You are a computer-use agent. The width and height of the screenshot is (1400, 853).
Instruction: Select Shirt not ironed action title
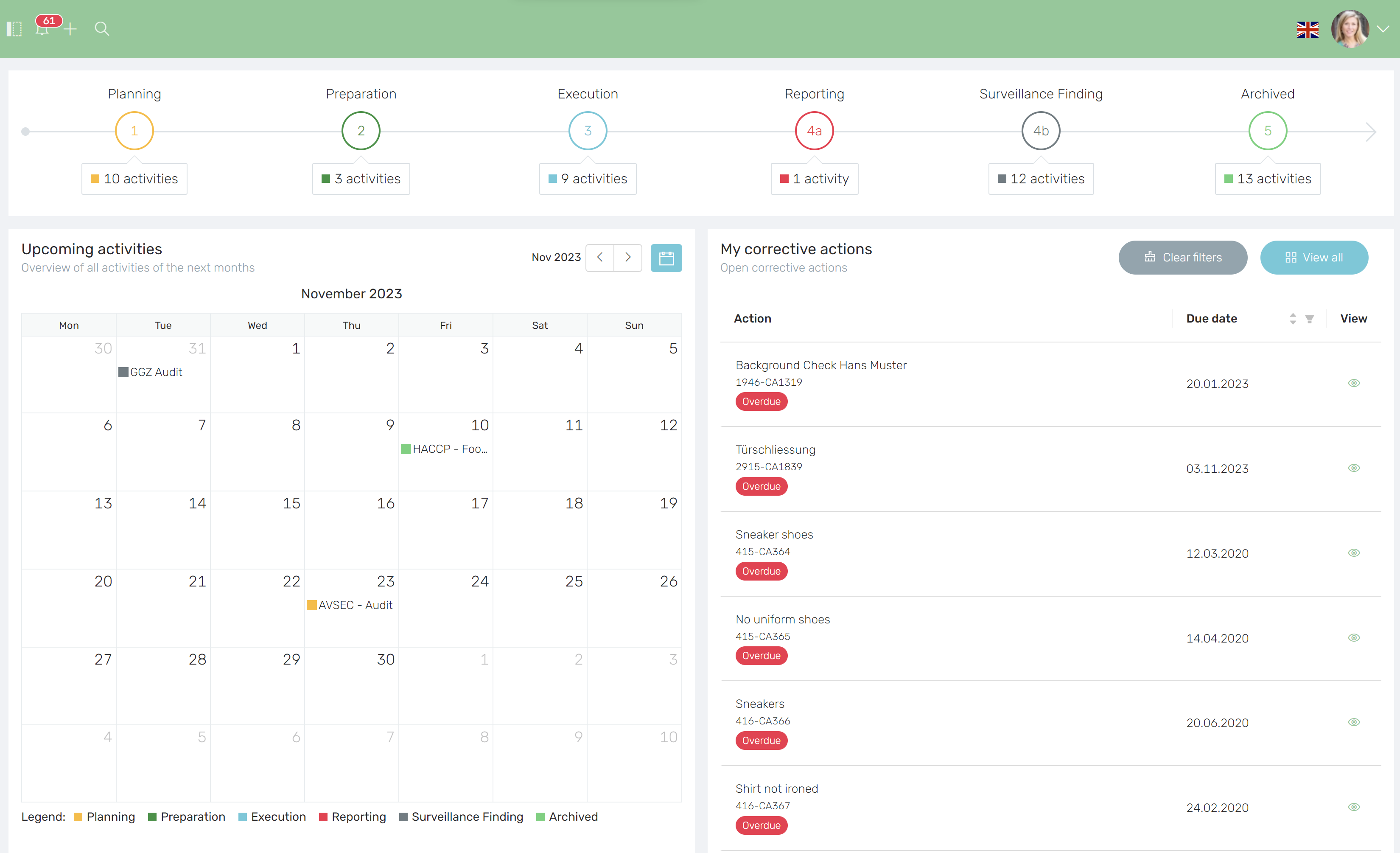pos(777,789)
